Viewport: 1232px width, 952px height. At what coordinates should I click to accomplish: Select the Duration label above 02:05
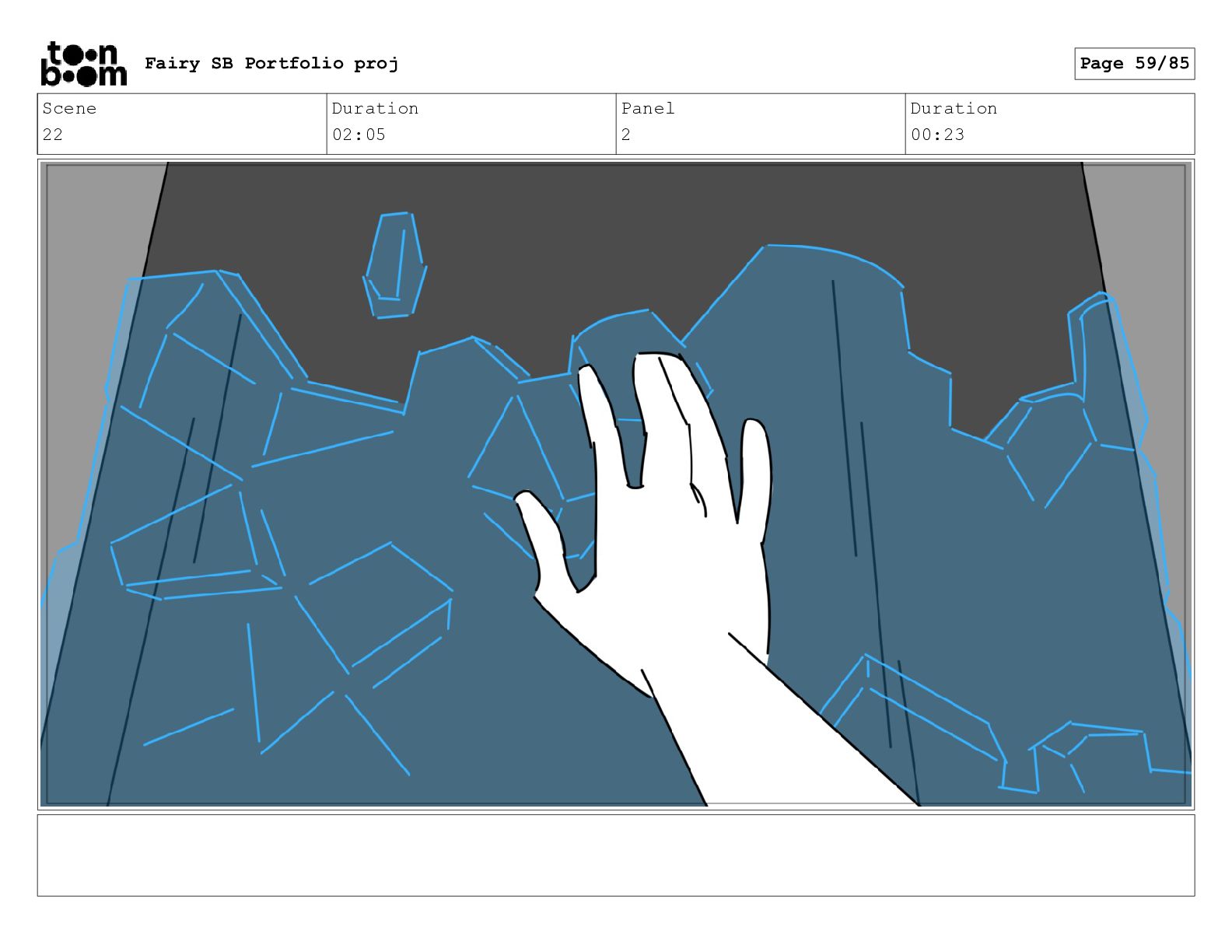[375, 108]
